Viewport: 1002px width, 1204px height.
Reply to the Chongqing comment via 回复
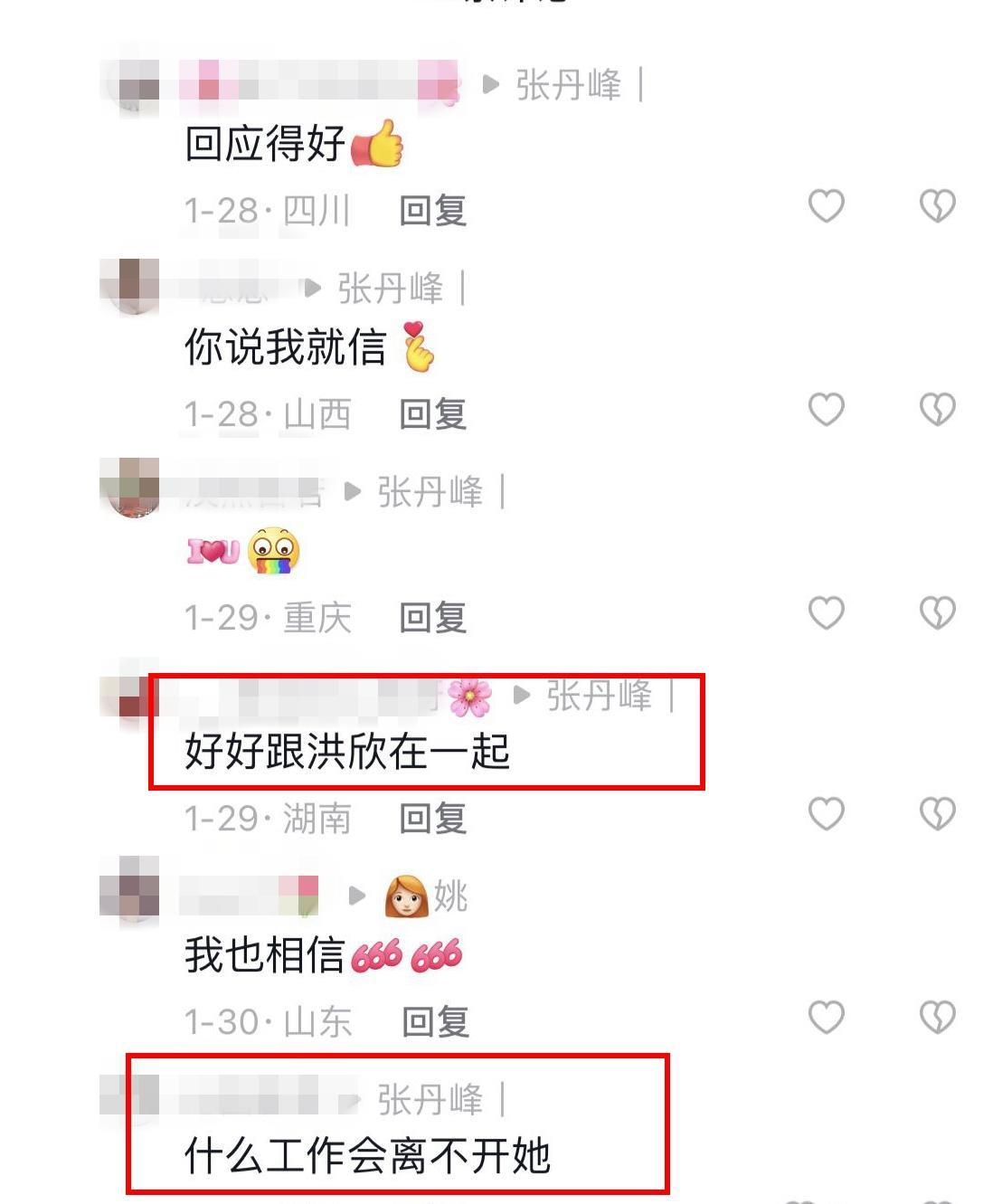[433, 617]
